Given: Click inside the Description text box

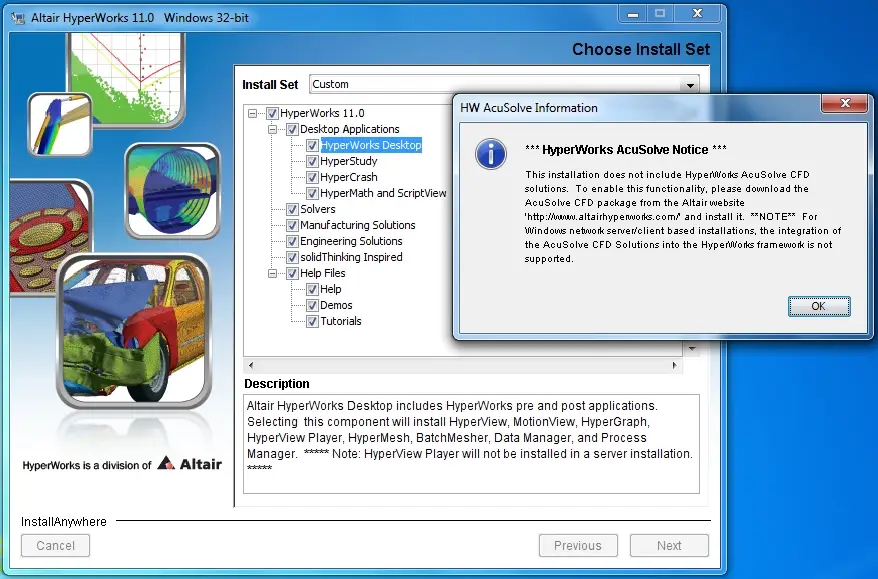Looking at the screenshot, I should click(471, 444).
